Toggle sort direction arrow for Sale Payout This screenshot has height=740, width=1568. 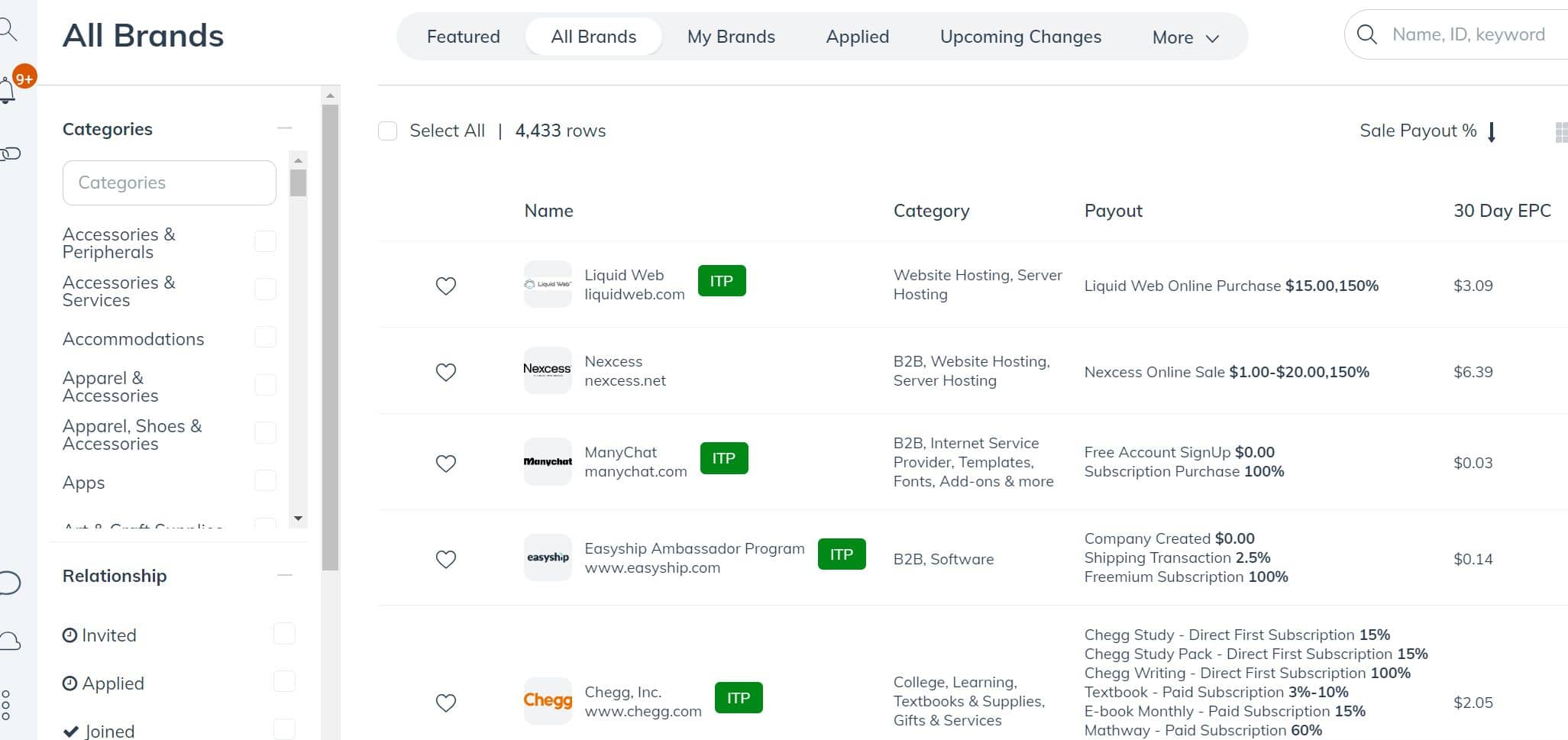point(1492,132)
